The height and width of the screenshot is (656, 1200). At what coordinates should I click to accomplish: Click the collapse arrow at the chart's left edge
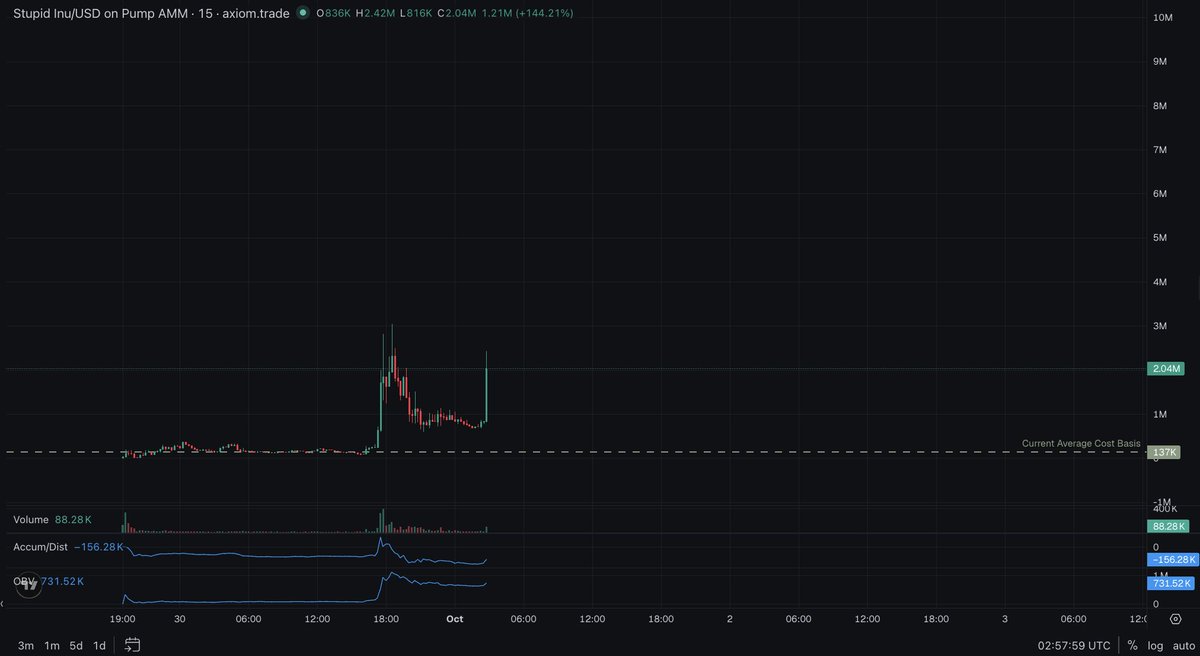click(4, 605)
